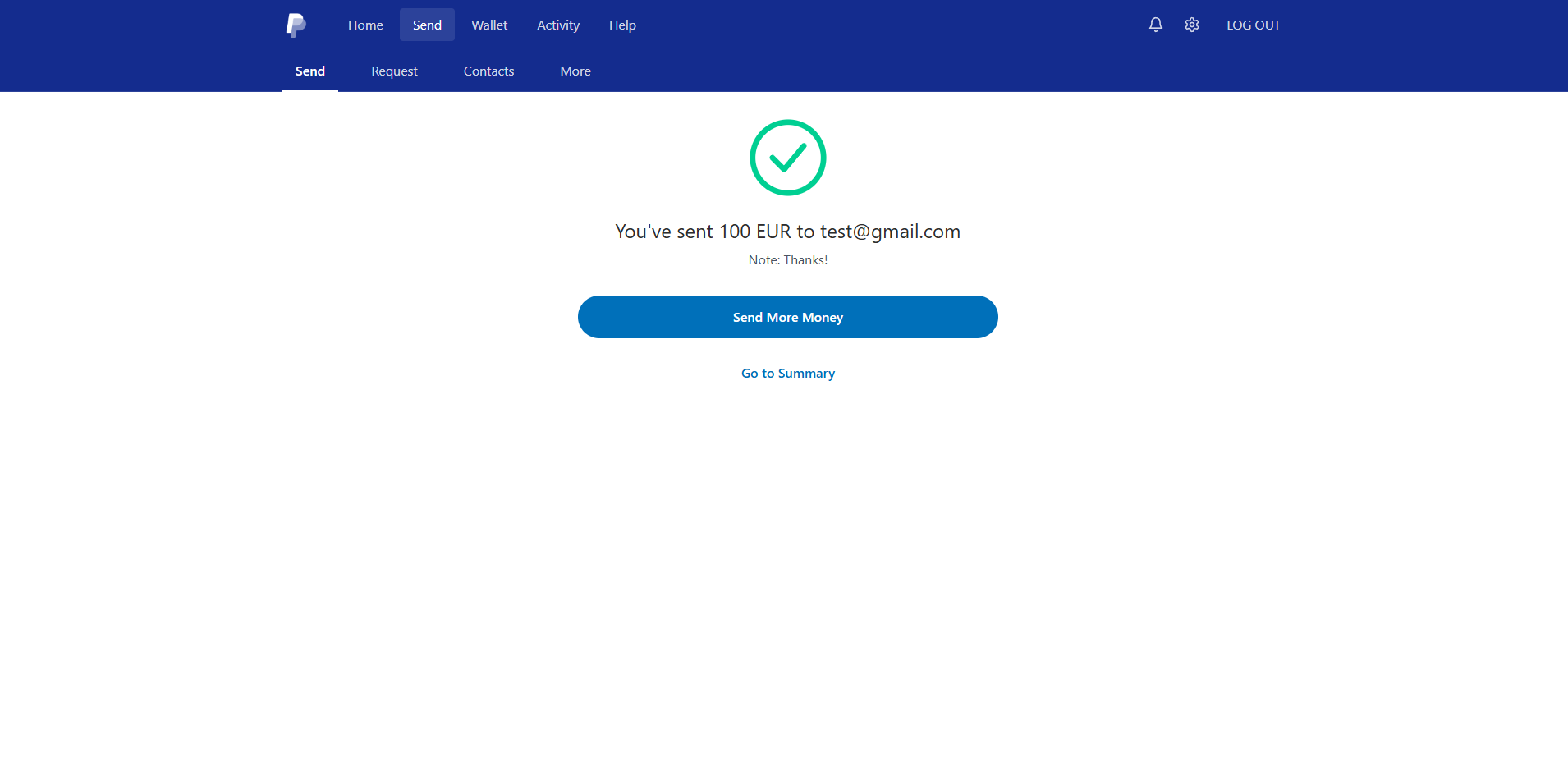Open the Contacts tab

click(x=488, y=71)
